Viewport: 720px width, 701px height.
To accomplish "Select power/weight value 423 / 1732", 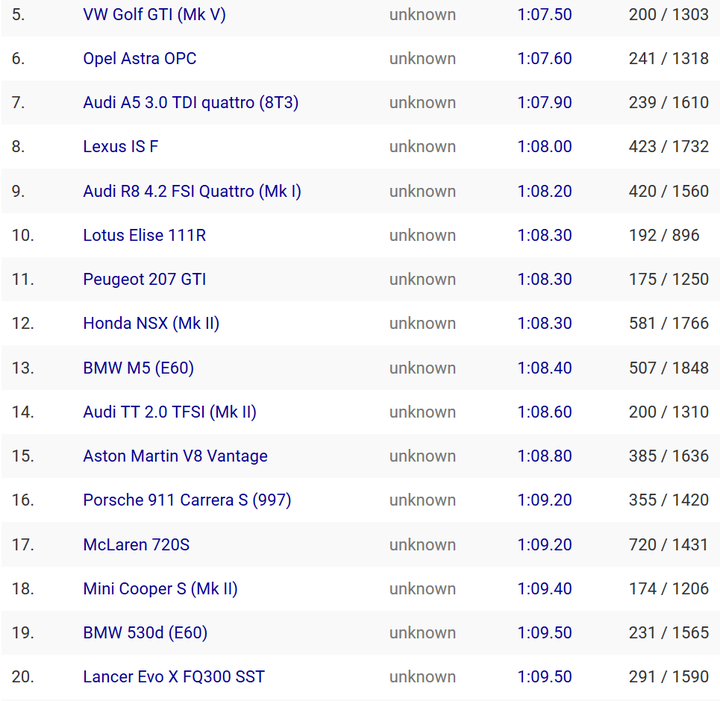I will (x=669, y=147).
